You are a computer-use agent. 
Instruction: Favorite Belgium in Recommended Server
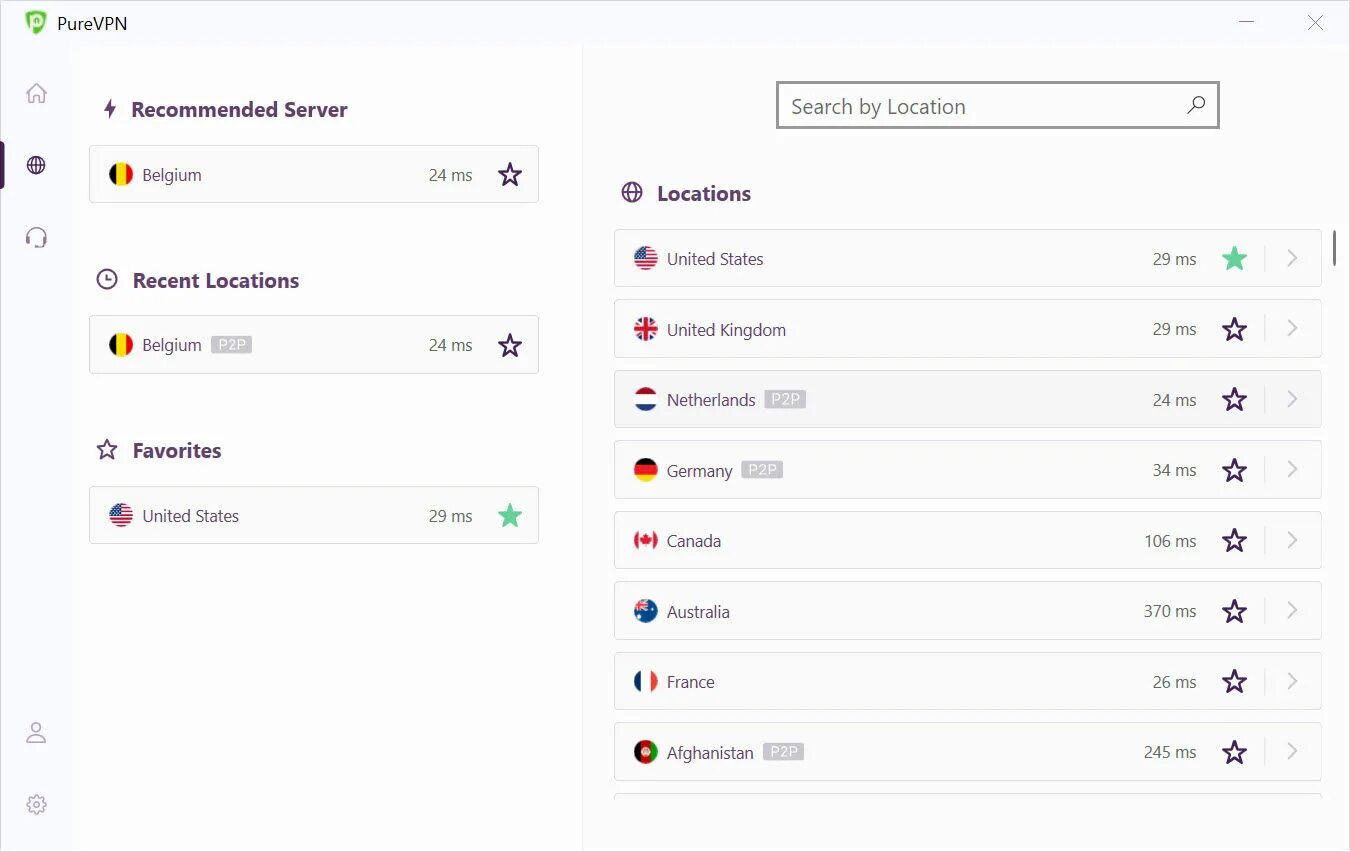point(510,175)
